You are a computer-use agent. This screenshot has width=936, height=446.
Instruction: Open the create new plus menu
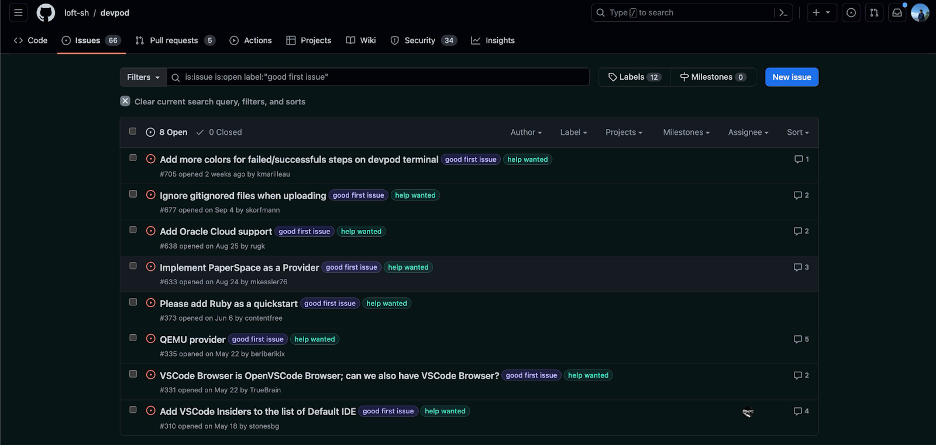point(822,13)
